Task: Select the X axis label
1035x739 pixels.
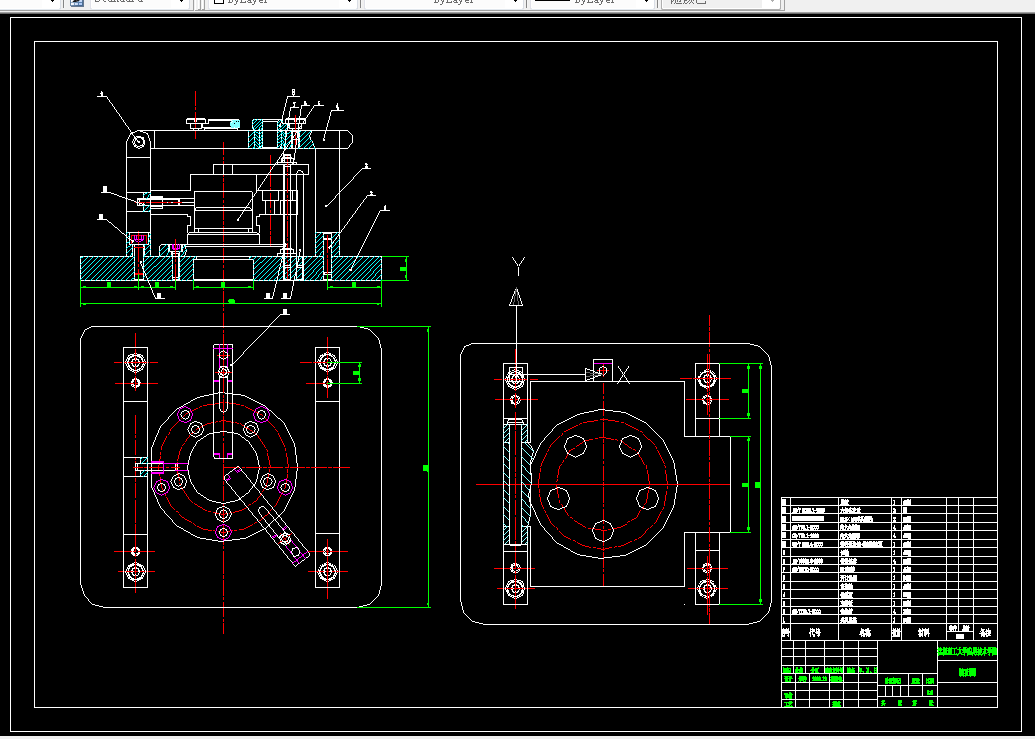Action: [623, 375]
